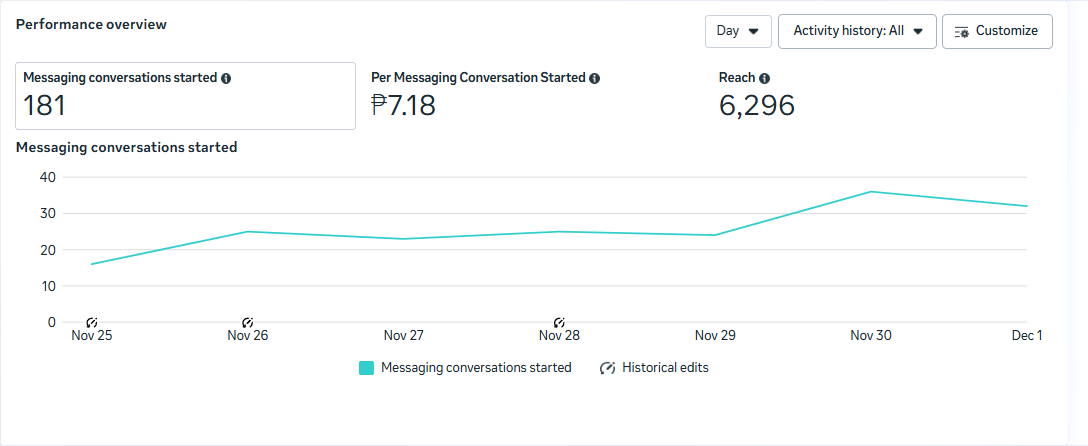Toggle the Historical edits legend label
The height and width of the screenshot is (446, 1088).
tap(665, 368)
